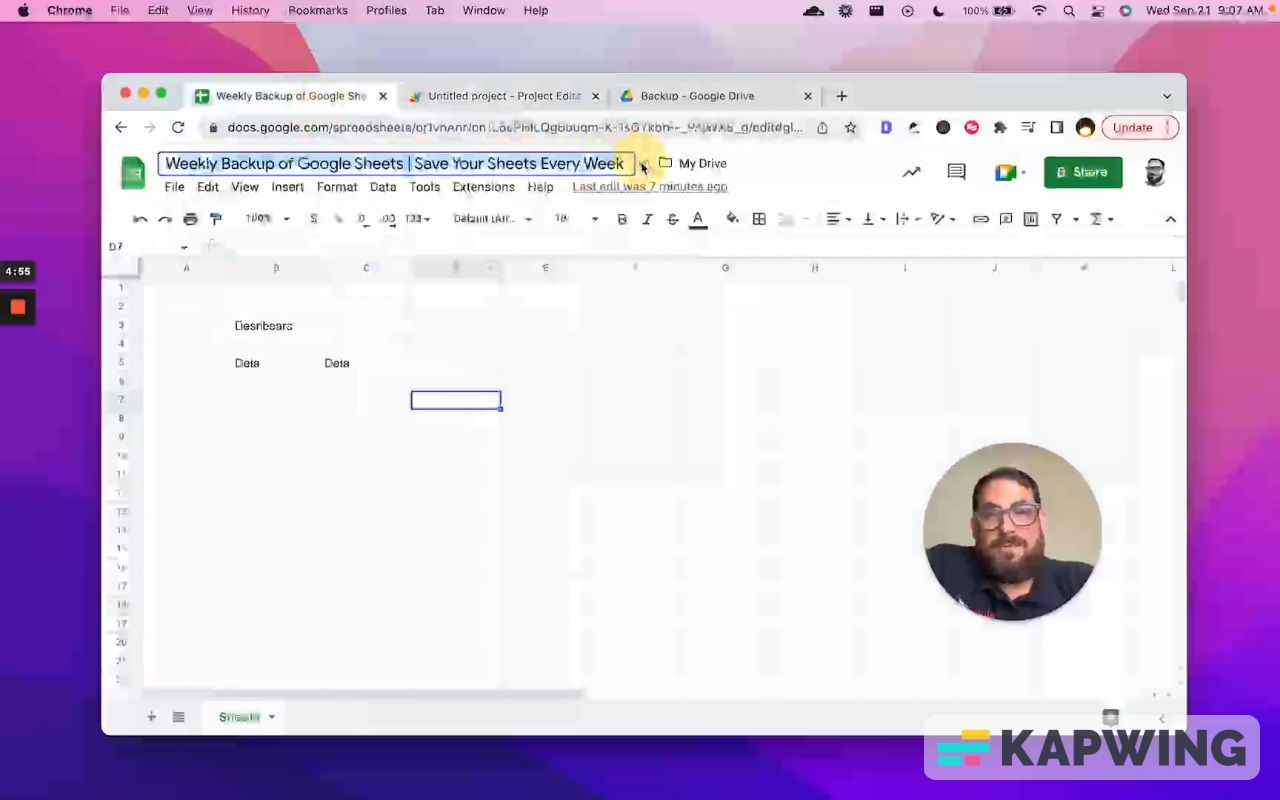Click the Chrome address bar URL
1280x800 pixels.
[x=514, y=127]
